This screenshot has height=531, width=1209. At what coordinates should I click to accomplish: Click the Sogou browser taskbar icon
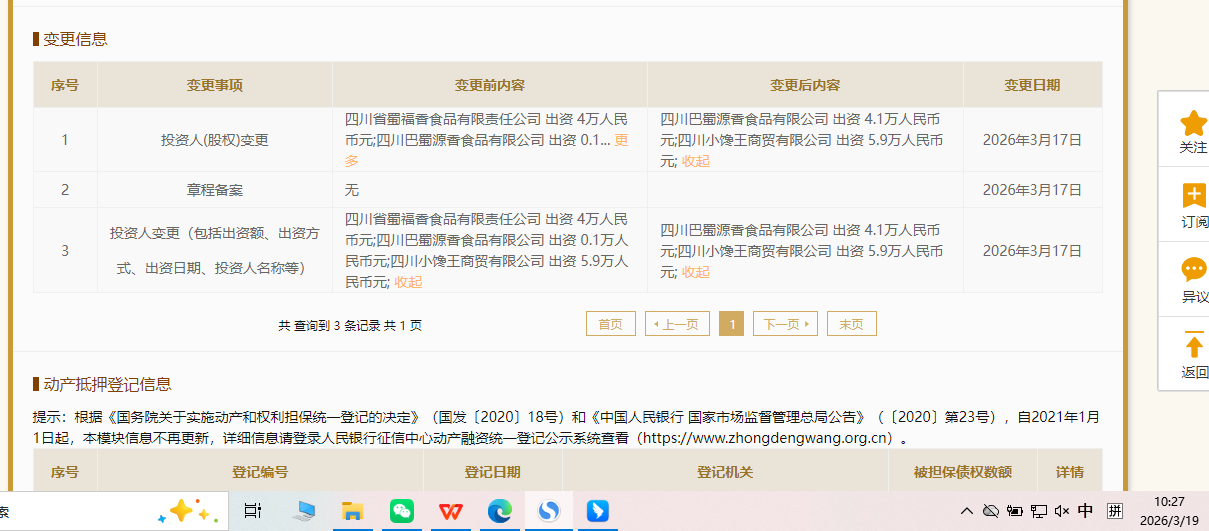[549, 511]
